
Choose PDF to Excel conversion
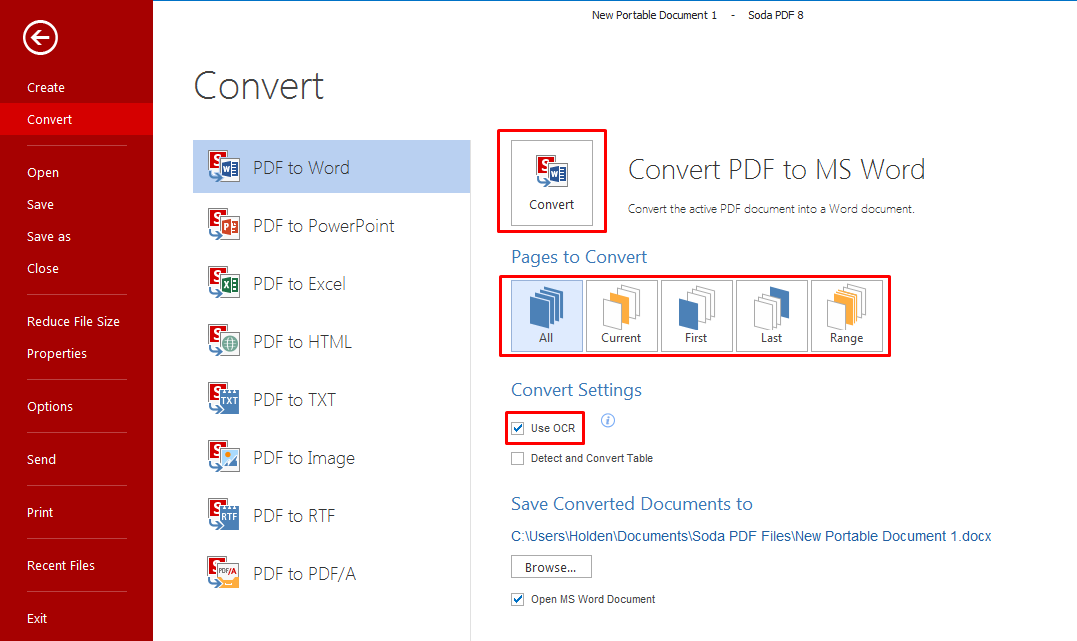coord(299,284)
